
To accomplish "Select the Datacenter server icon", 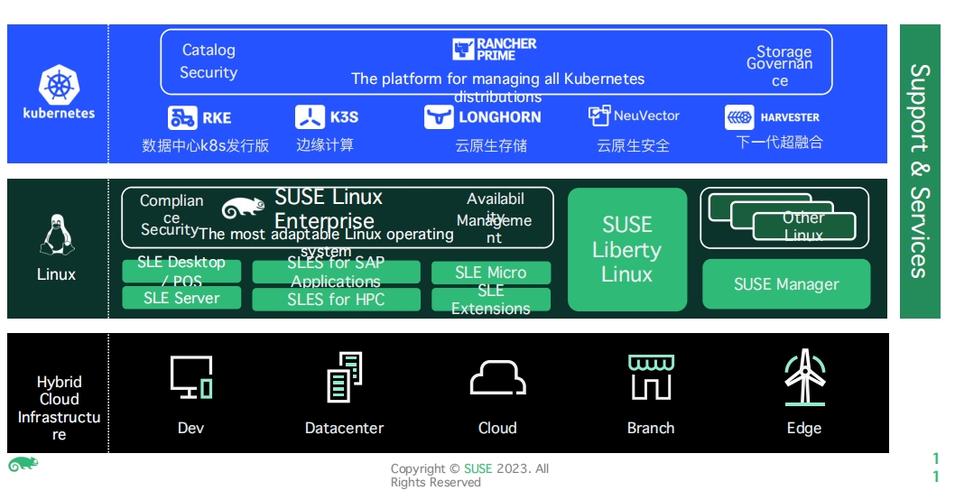I will tap(344, 378).
